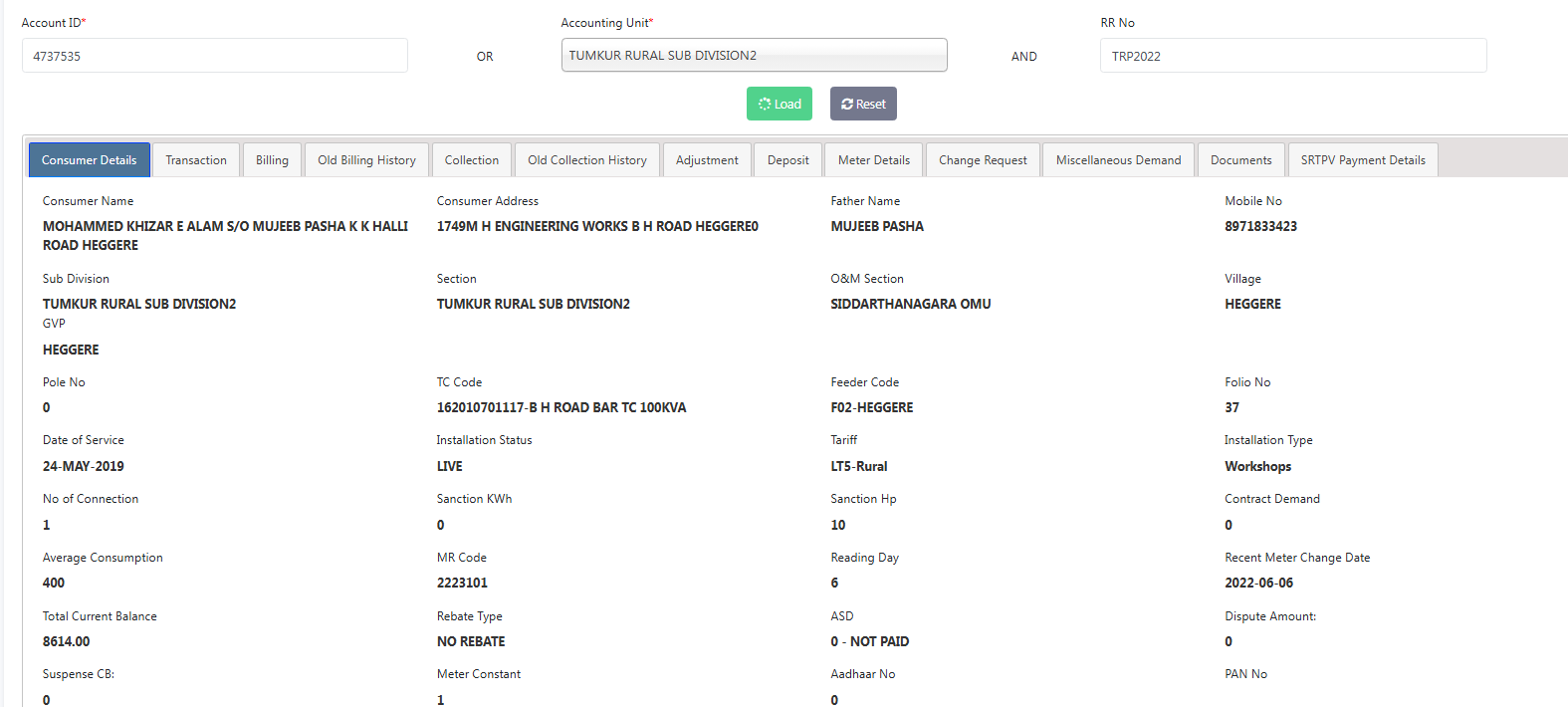View the SRTPV Payment Details tab
This screenshot has width=1568, height=707.
tap(1363, 160)
